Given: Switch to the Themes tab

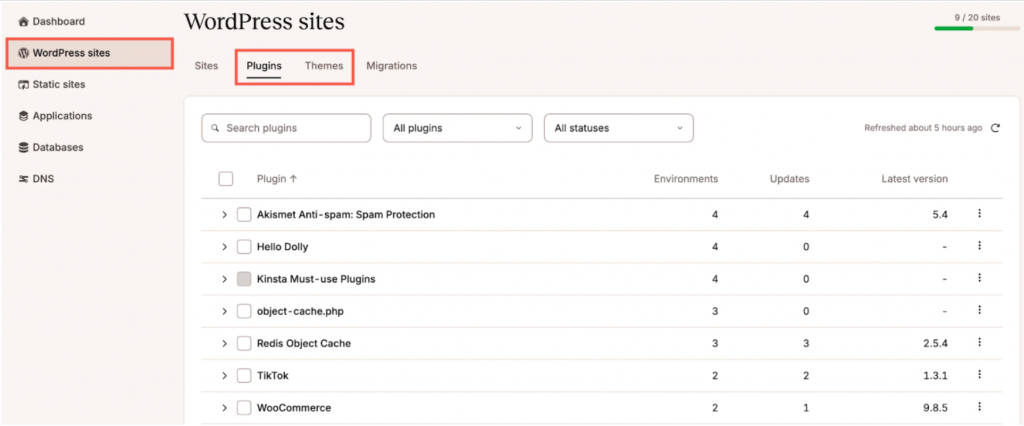Looking at the screenshot, I should tap(324, 66).
